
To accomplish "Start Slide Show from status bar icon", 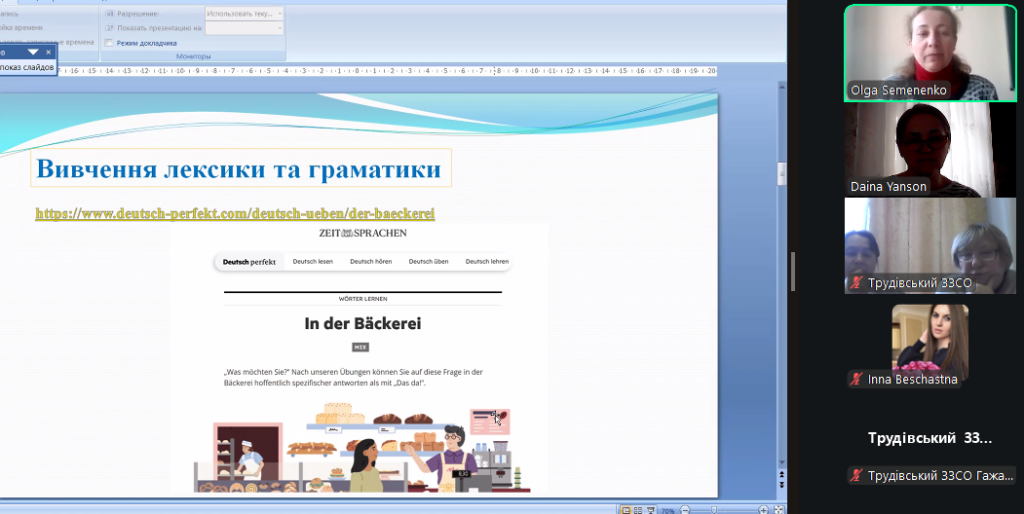I will pos(649,509).
